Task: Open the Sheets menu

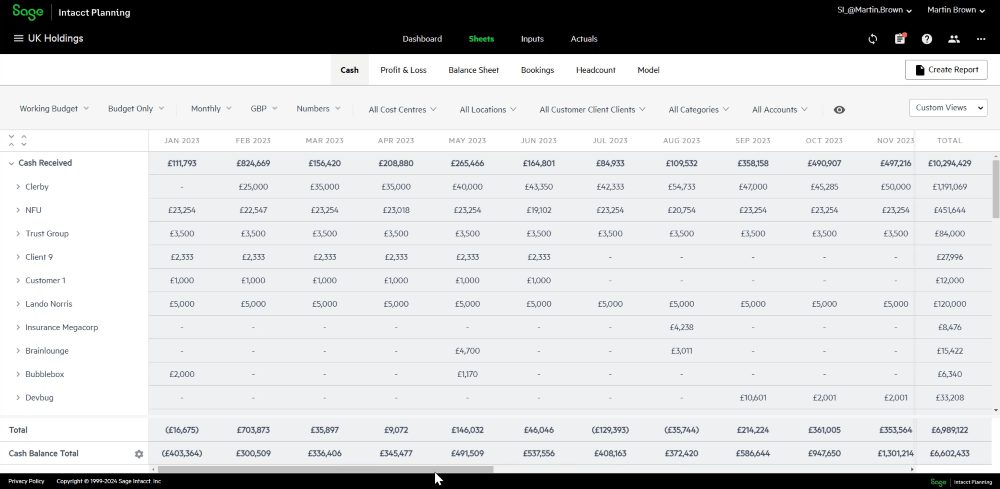Action: (x=482, y=39)
